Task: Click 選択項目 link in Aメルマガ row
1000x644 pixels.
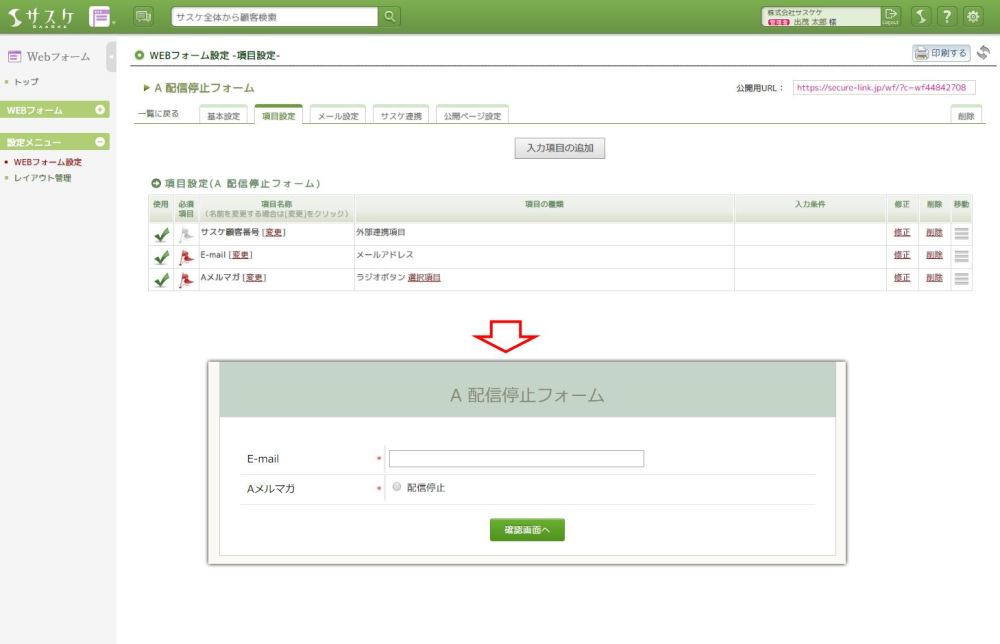Action: pos(424,278)
